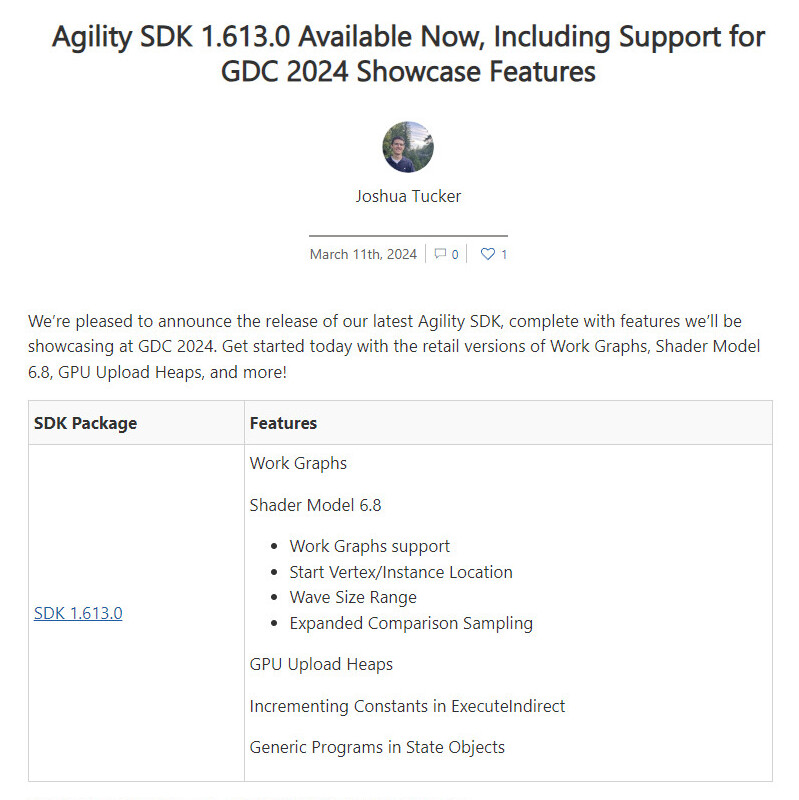
Task: Click the Work Graphs support bullet
Action: pyautogui.click(x=370, y=546)
